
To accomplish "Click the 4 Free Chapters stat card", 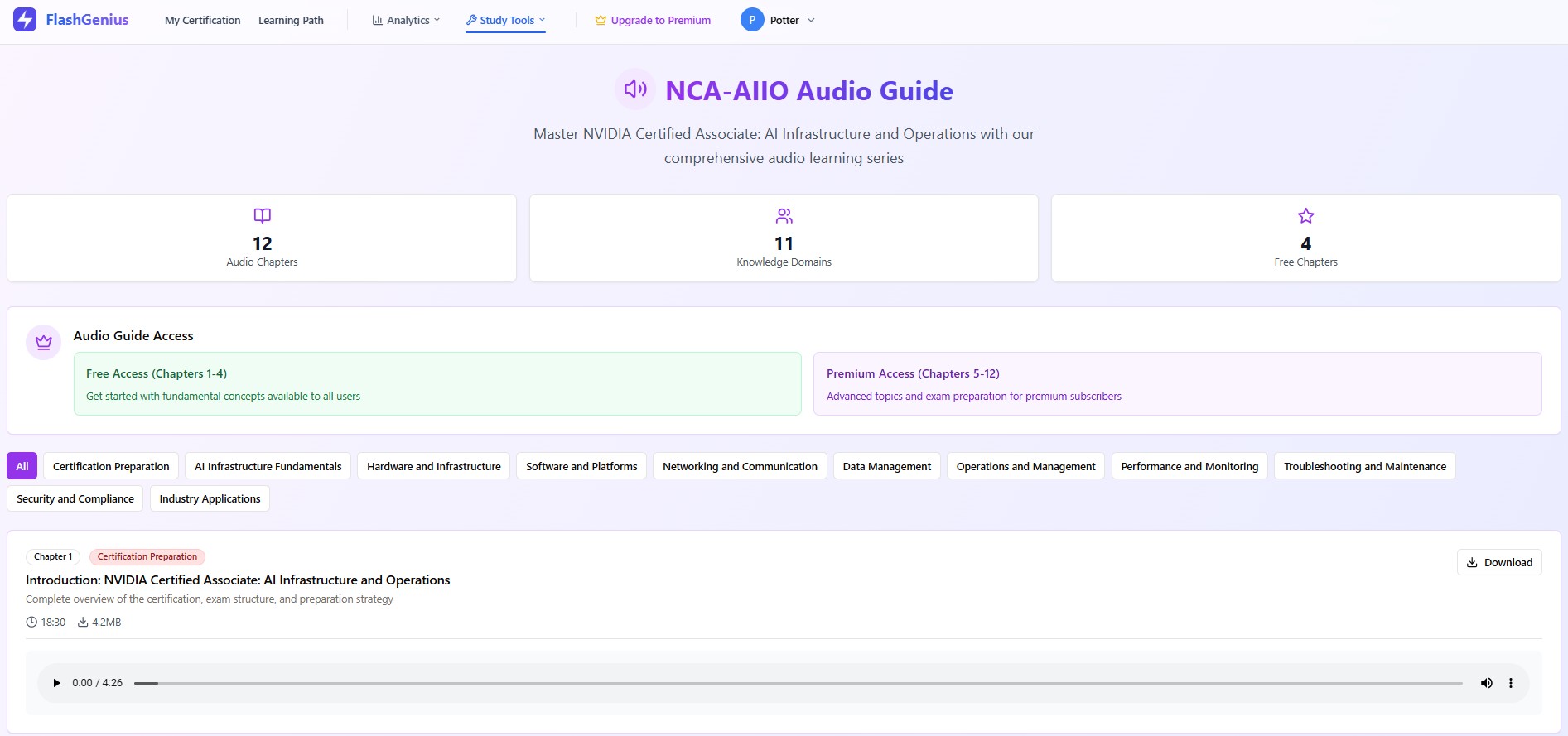I will tap(1306, 238).
